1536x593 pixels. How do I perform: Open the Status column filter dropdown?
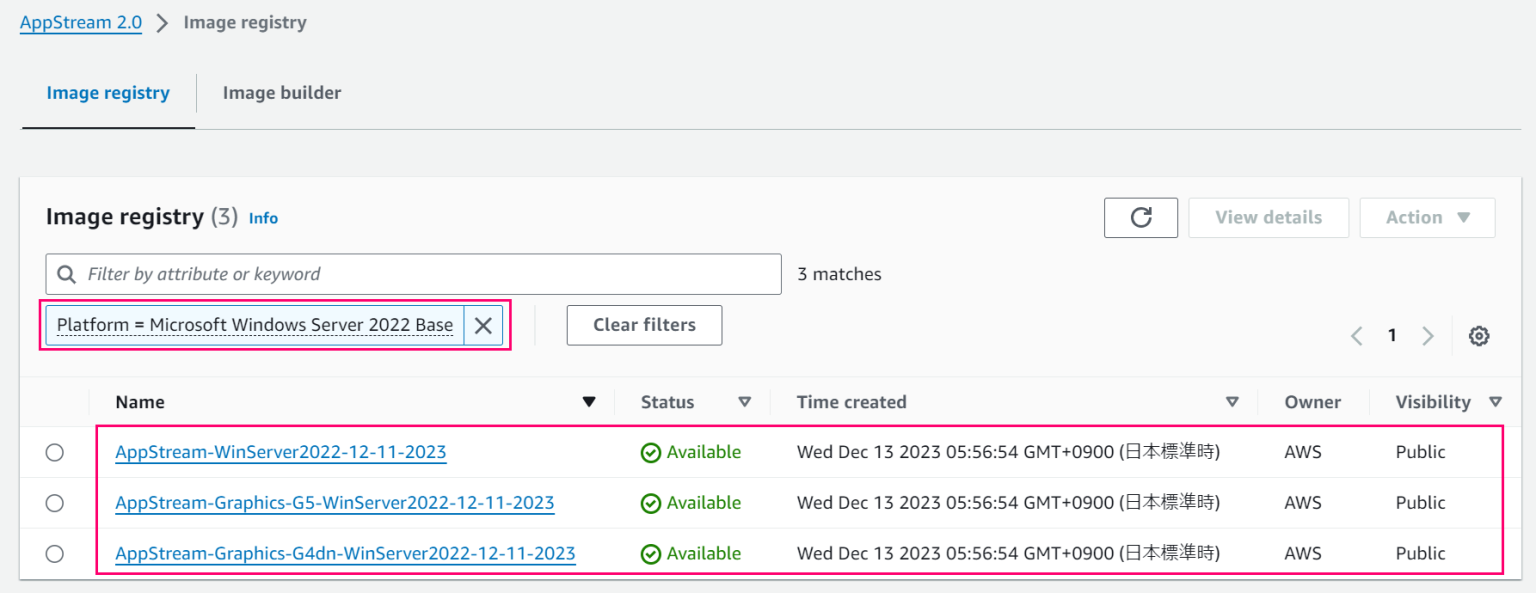tap(745, 401)
